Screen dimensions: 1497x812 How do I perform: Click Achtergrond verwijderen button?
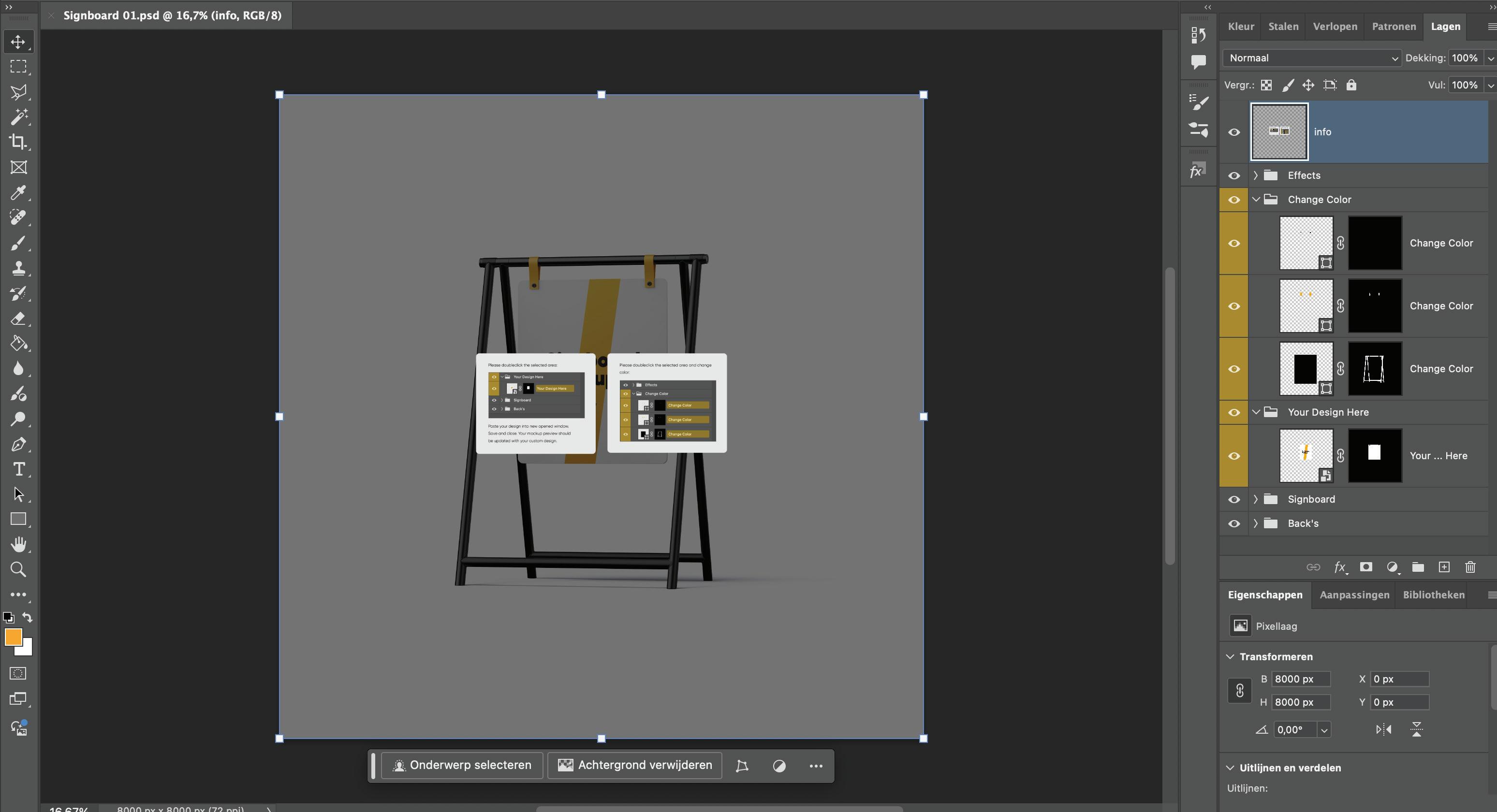[634, 766]
